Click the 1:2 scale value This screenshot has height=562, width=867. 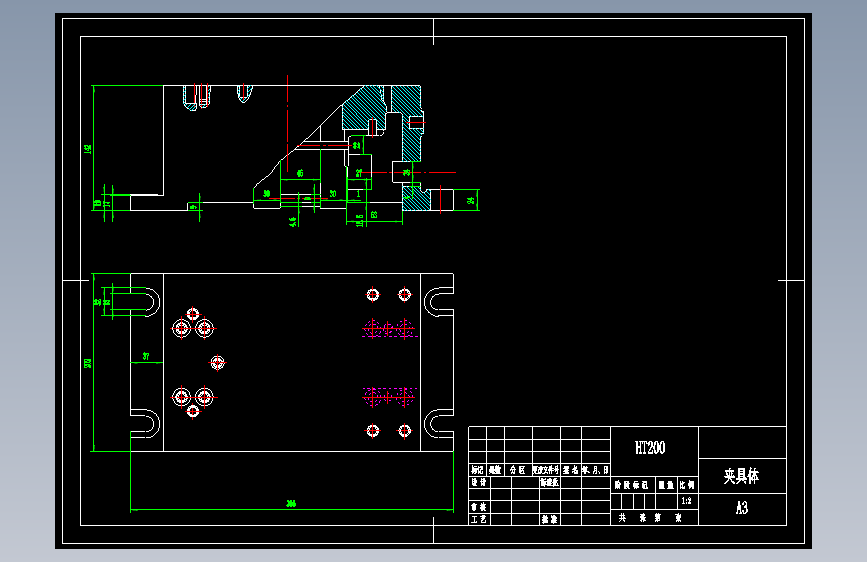coord(686,501)
